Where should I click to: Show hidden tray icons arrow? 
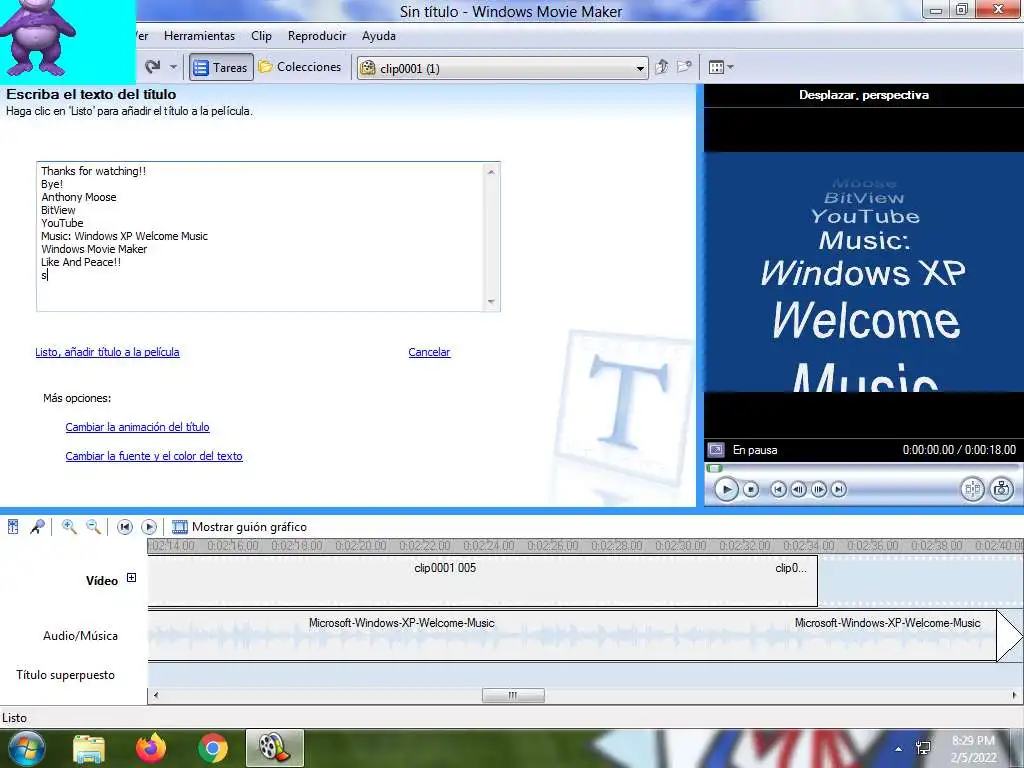click(x=899, y=749)
